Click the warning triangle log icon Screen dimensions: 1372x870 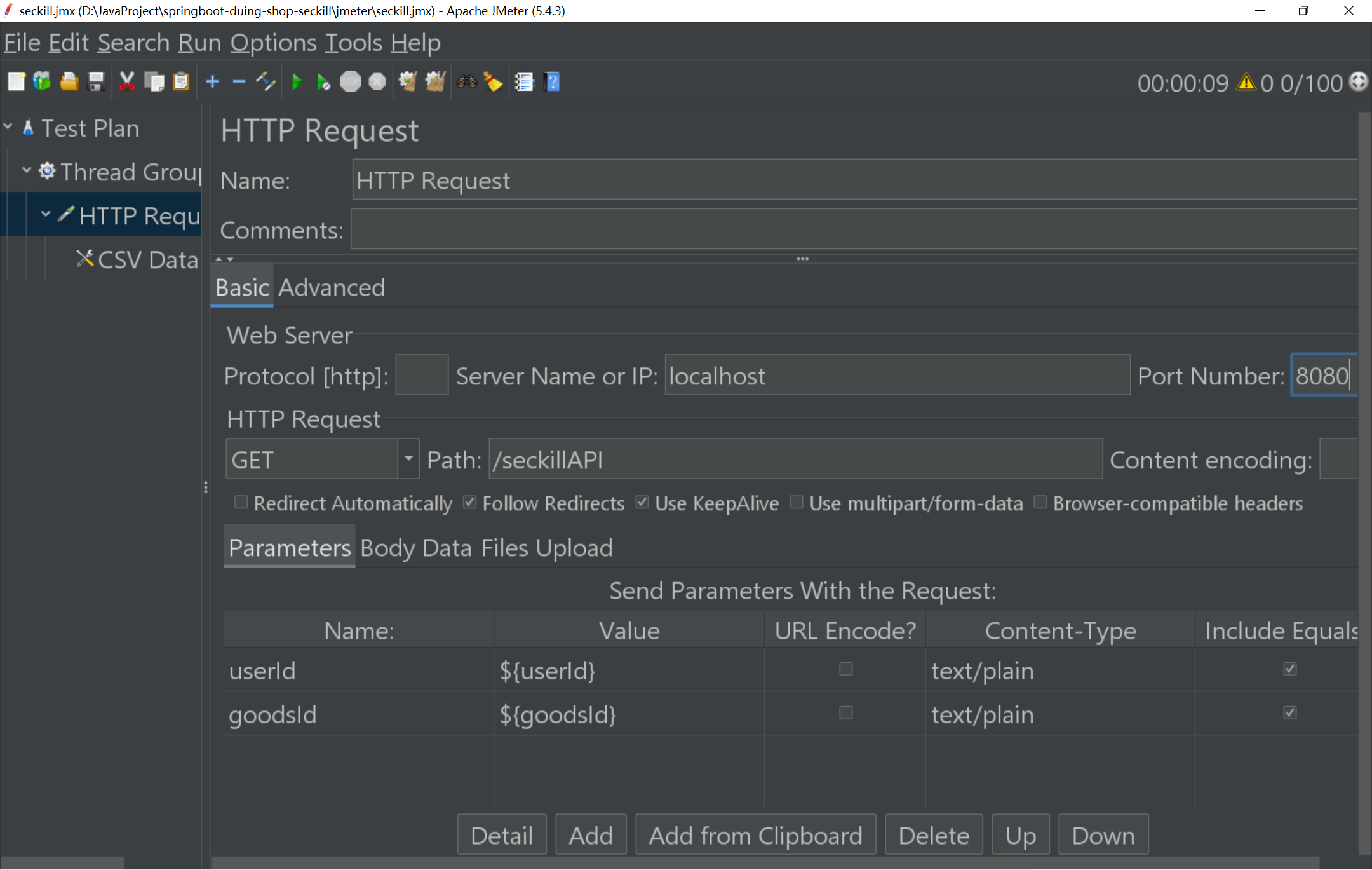point(1246,83)
